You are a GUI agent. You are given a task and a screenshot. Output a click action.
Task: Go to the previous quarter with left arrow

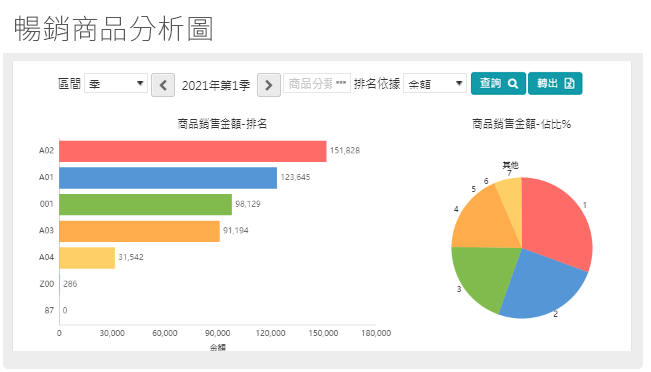point(163,85)
